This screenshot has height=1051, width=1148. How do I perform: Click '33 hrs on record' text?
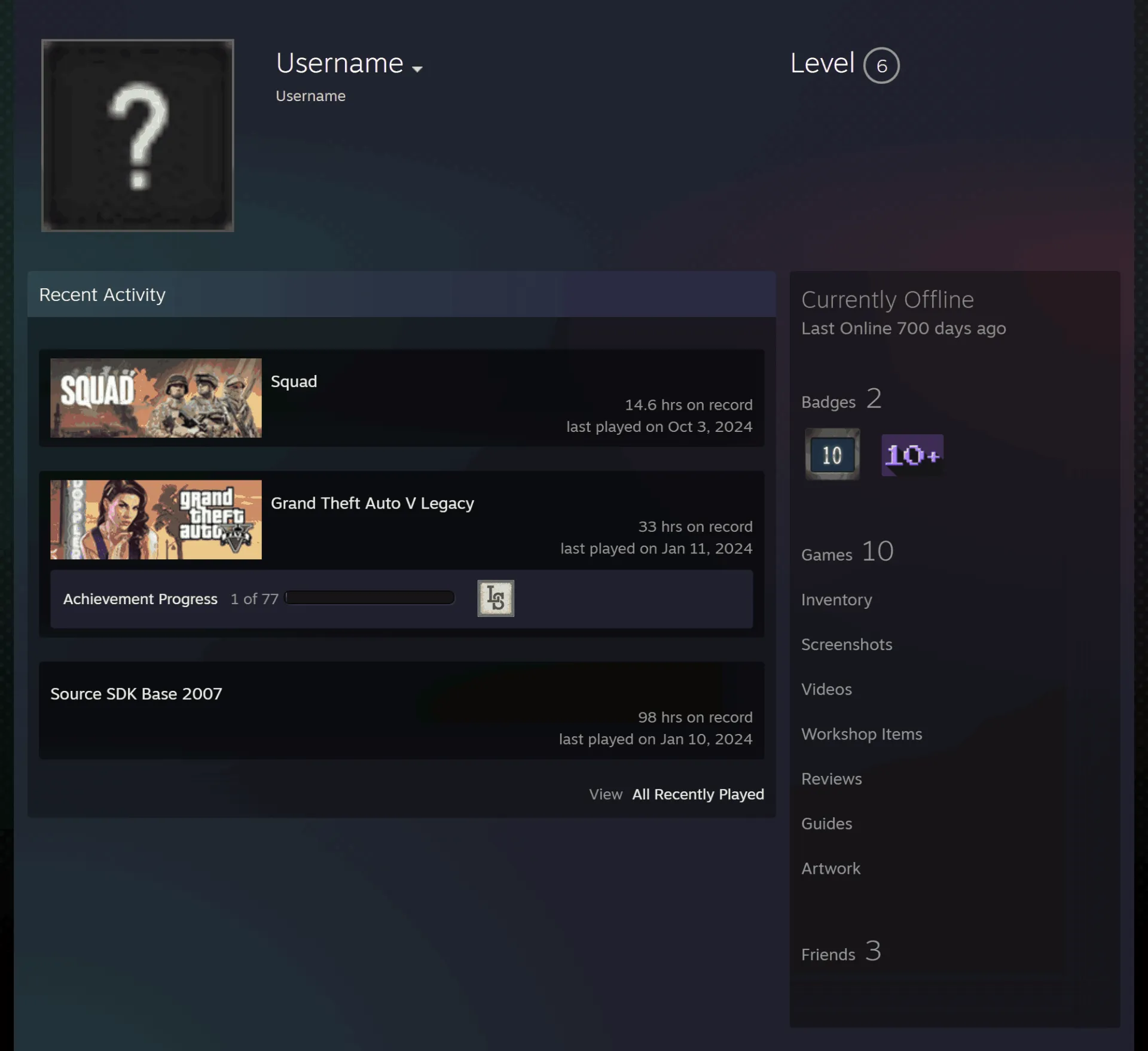[695, 526]
